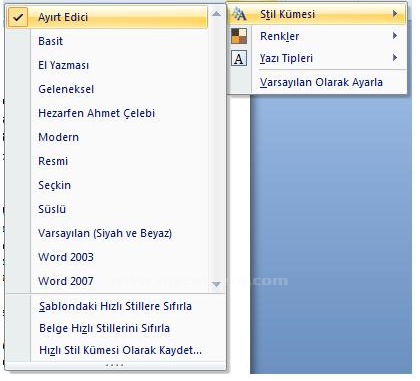Select the Süslü style set
Viewport: 420px width, 381px height.
pos(107,209)
